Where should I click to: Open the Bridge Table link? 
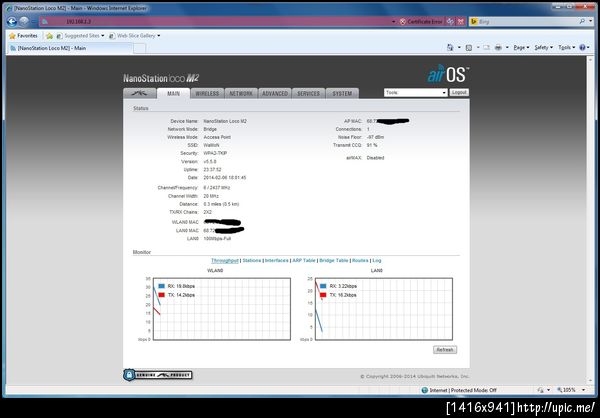click(x=334, y=260)
